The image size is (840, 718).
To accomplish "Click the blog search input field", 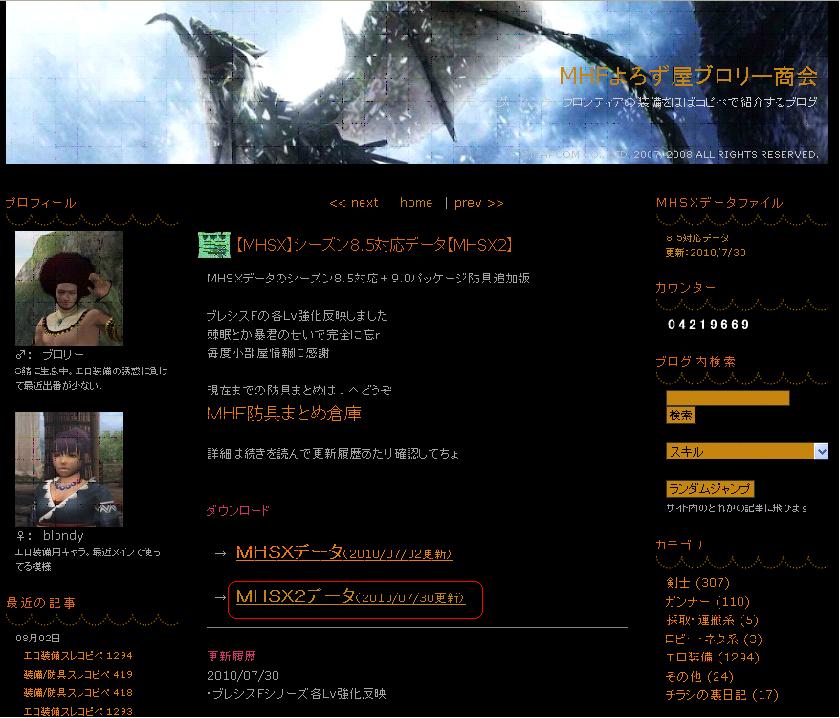I will coord(728,398).
